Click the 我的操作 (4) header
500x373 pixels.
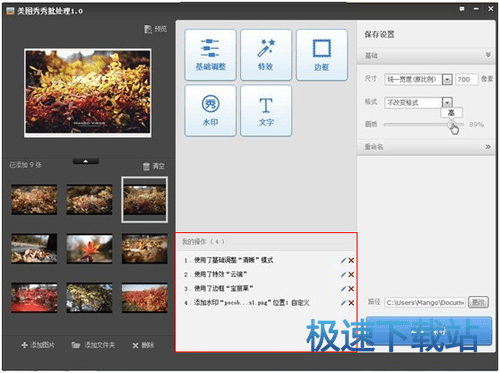coord(203,241)
